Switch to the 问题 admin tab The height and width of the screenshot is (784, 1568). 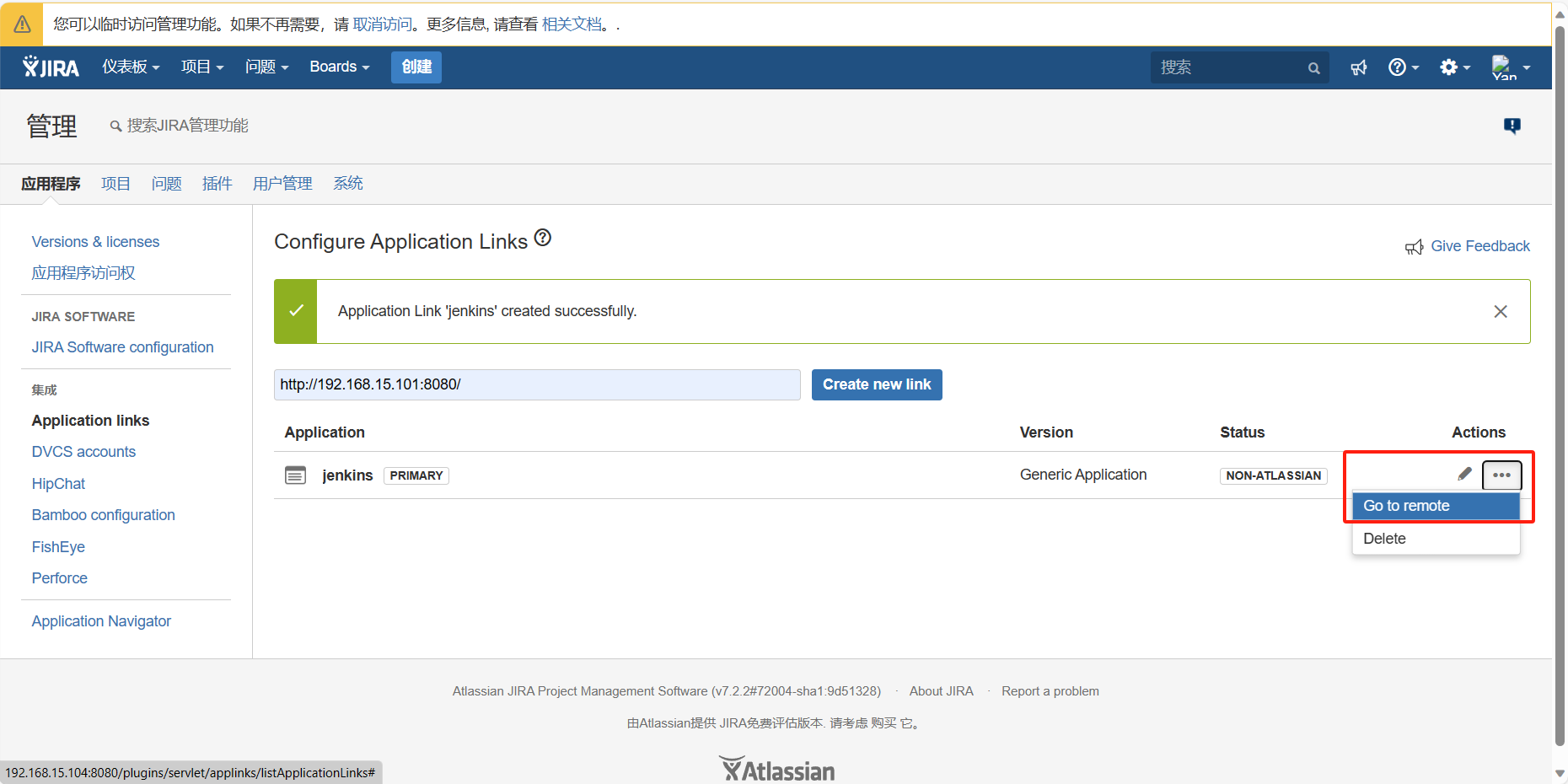(x=166, y=184)
